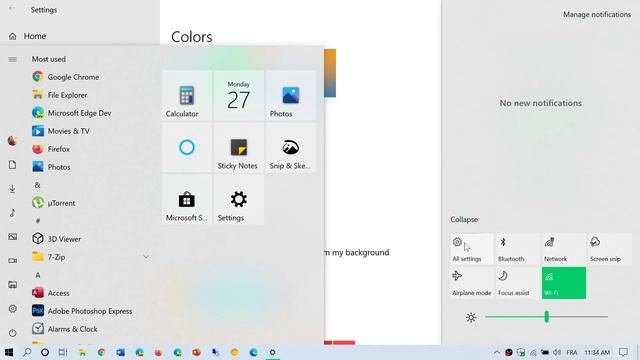Image resolution: width=640 pixels, height=360 pixels.
Task: Click the Power button in Start rail
Action: tap(13, 333)
